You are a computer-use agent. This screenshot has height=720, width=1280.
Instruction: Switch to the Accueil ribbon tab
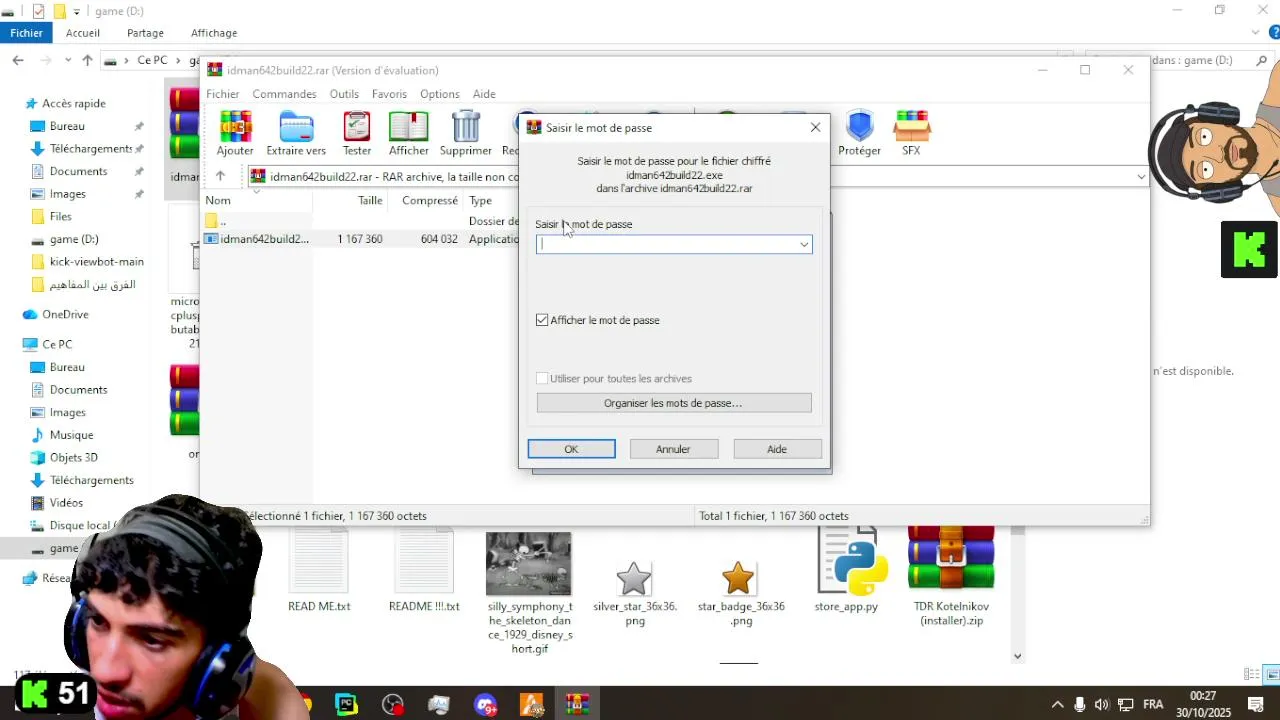click(83, 33)
